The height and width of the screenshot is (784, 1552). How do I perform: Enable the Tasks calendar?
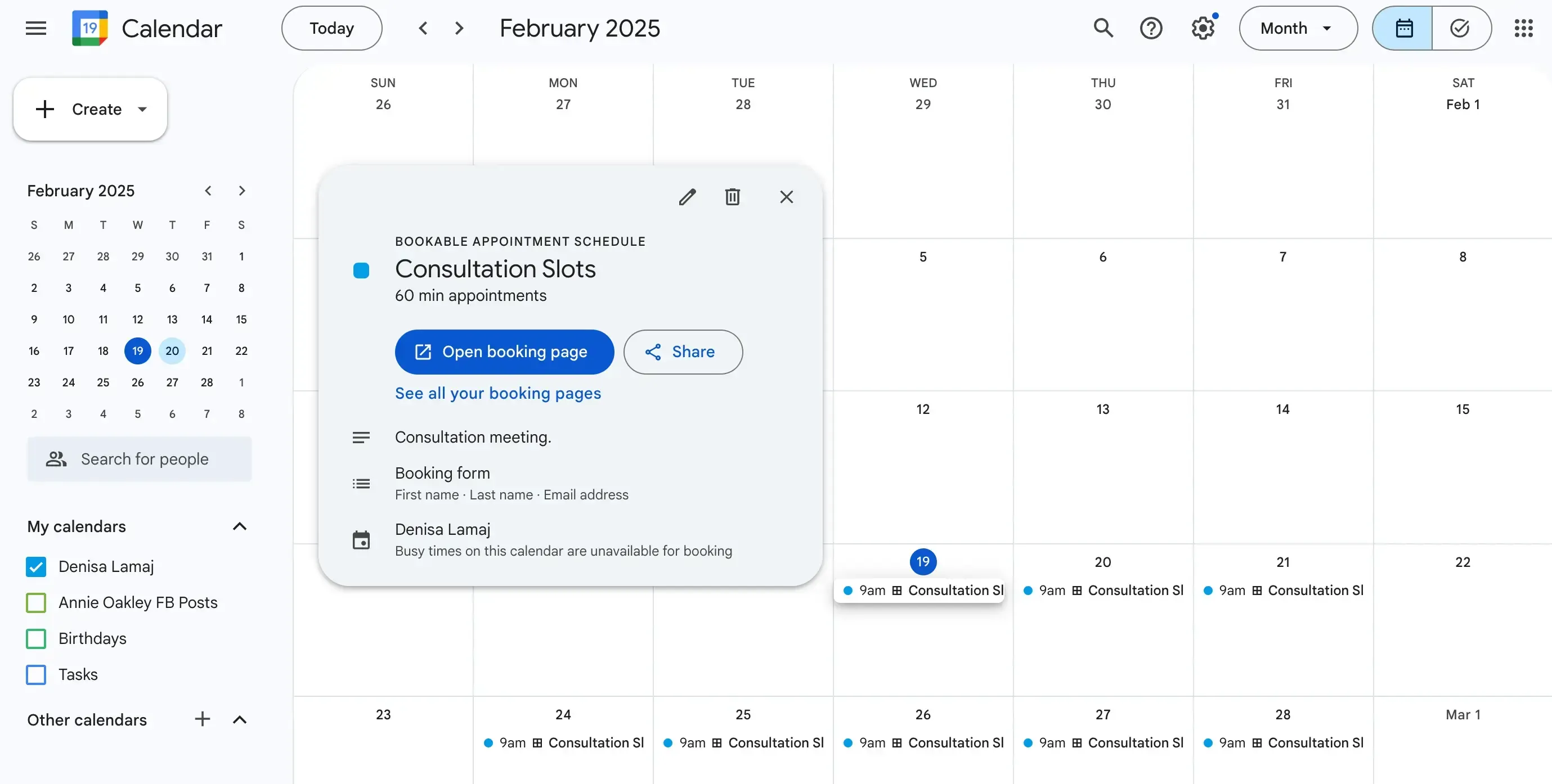click(x=35, y=674)
